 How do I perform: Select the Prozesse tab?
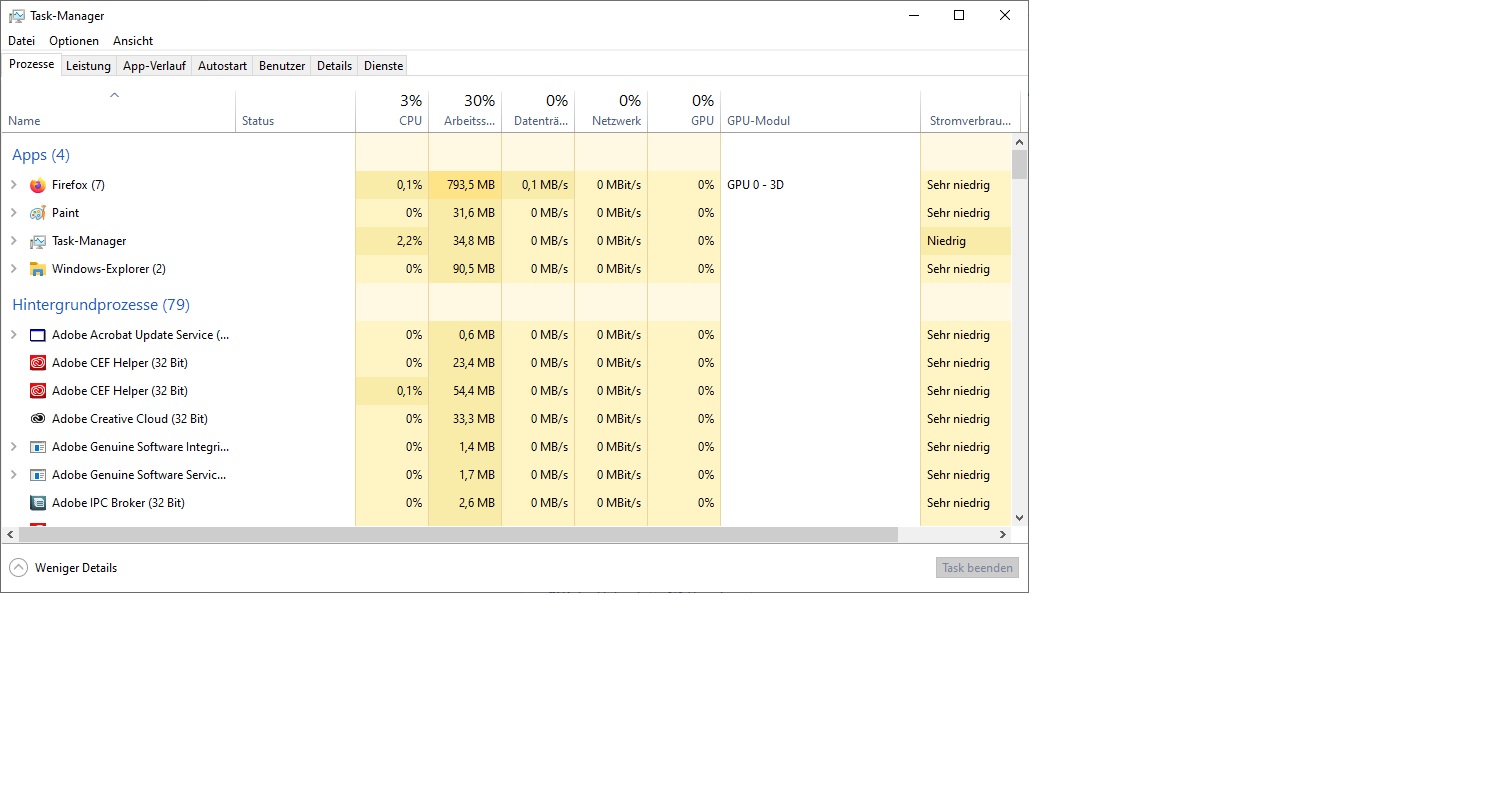pos(31,64)
